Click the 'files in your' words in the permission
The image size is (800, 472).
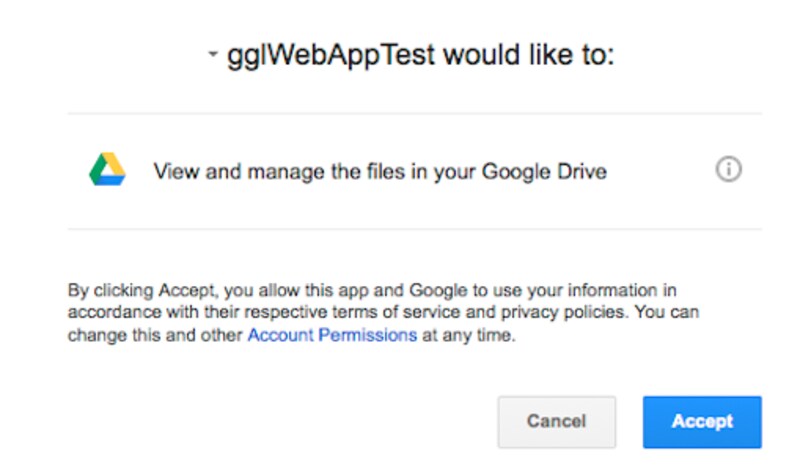(427, 172)
